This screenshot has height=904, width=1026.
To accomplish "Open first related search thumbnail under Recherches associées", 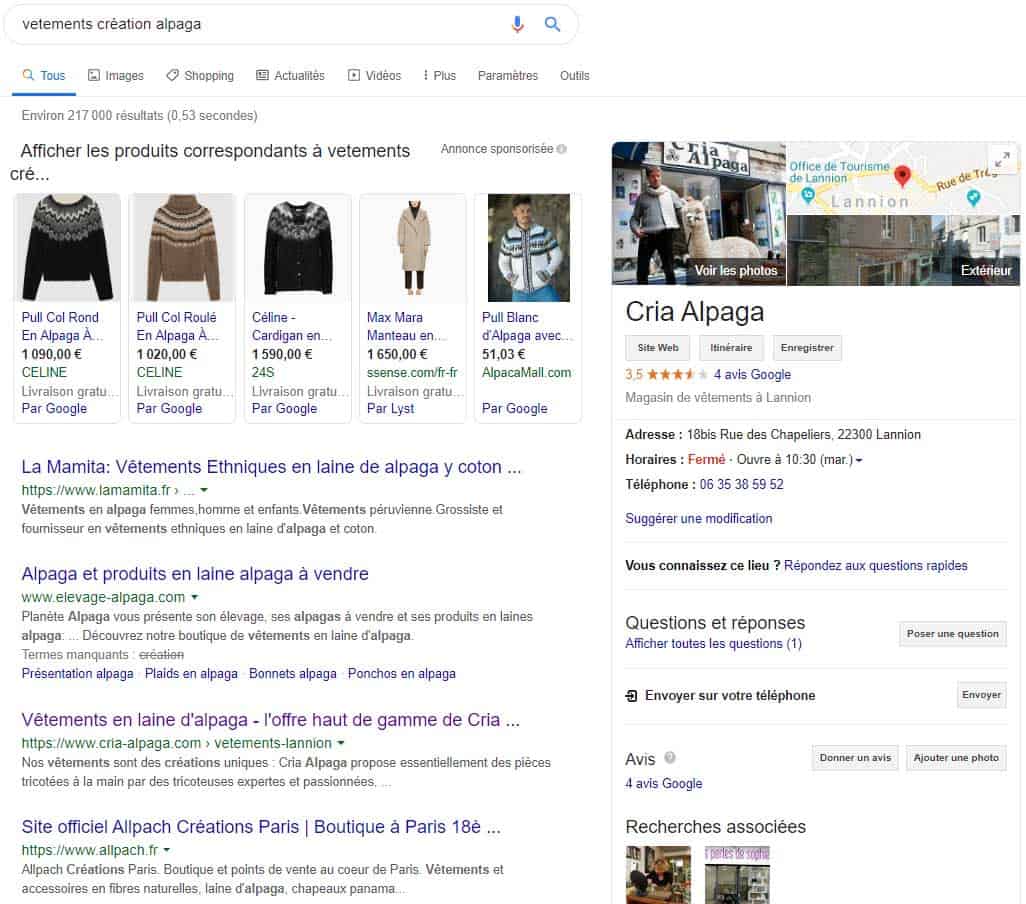I will pos(658,875).
